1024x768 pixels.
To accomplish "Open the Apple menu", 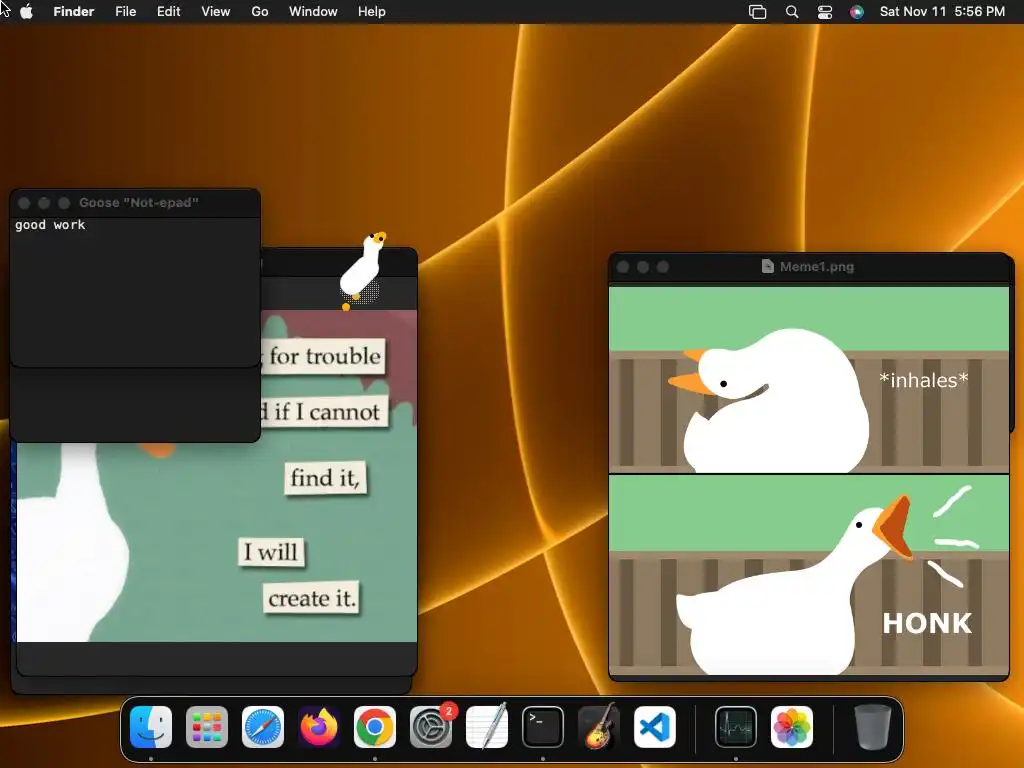I will (27, 12).
